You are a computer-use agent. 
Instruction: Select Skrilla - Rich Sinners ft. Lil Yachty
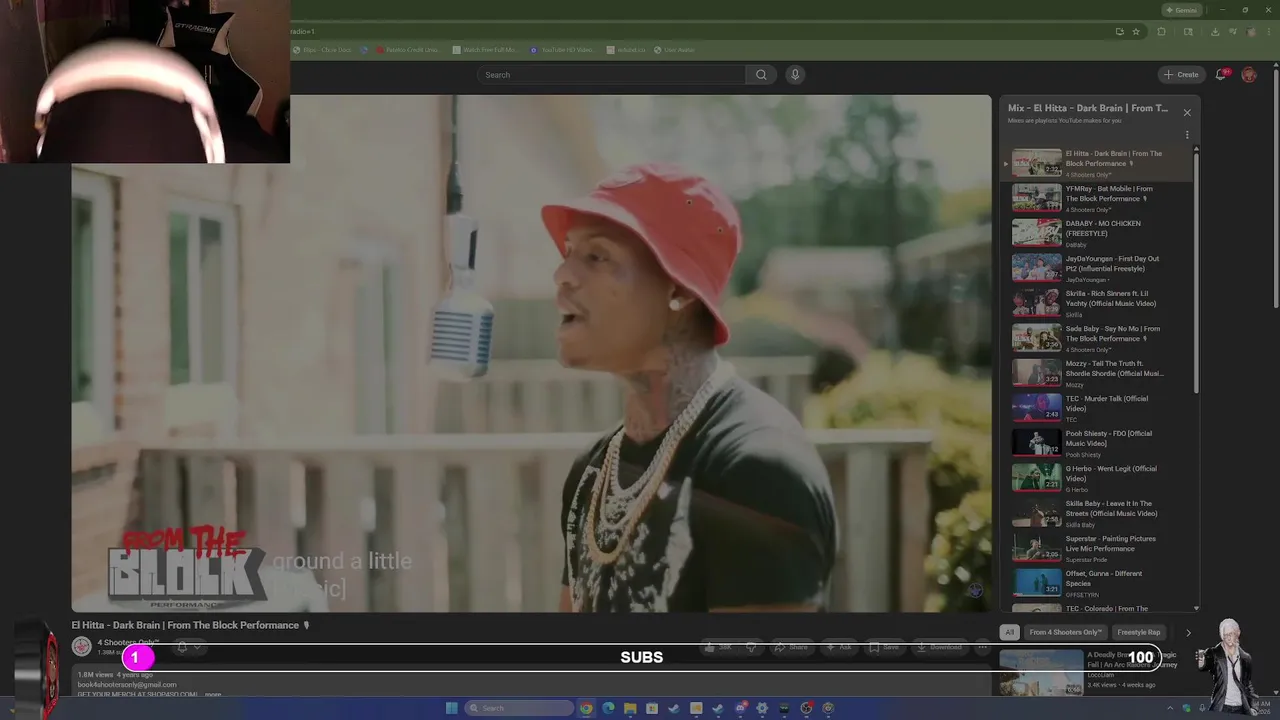[1098, 302]
